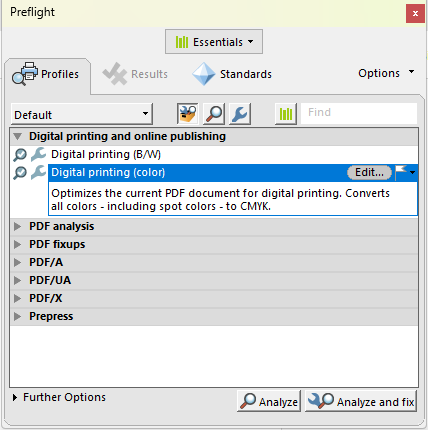The image size is (428, 430).
Task: Close the Preflight window
Action: pos(415,14)
